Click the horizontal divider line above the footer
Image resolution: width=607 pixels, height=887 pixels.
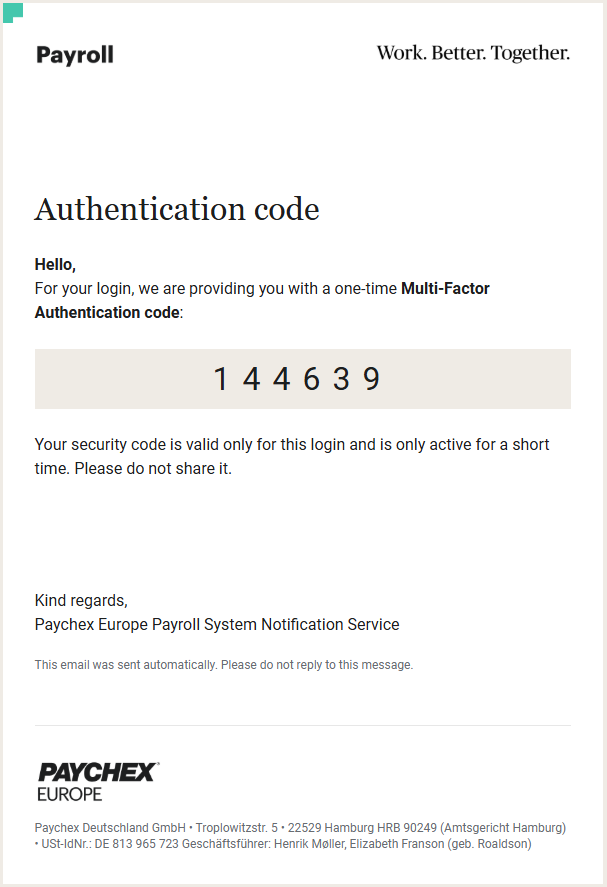click(302, 725)
